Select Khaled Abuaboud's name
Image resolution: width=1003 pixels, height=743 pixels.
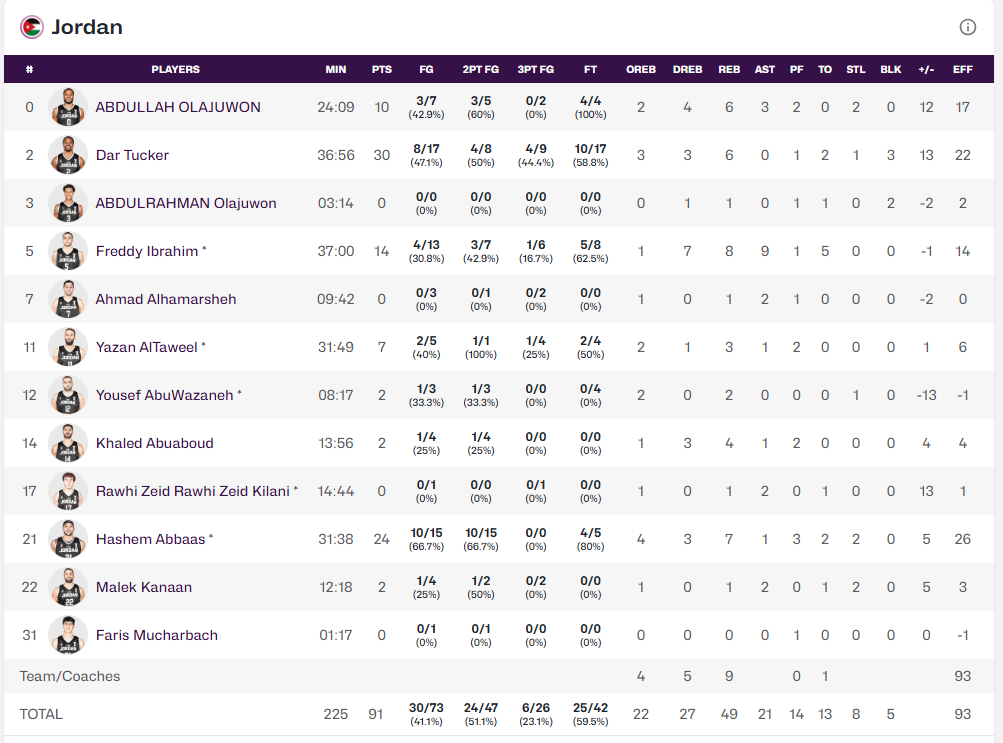pyautogui.click(x=154, y=443)
